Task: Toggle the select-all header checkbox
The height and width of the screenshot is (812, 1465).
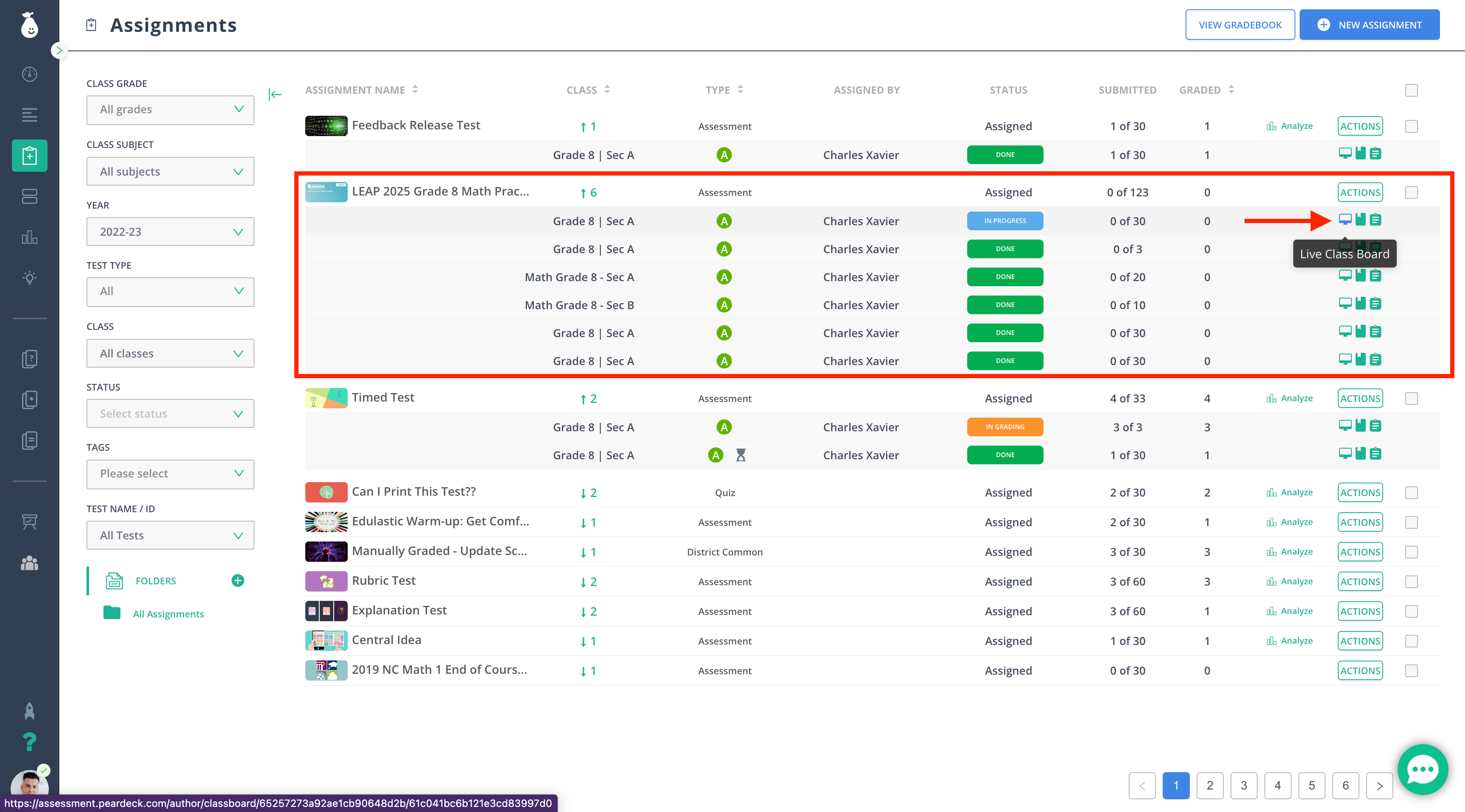Action: [x=1411, y=90]
